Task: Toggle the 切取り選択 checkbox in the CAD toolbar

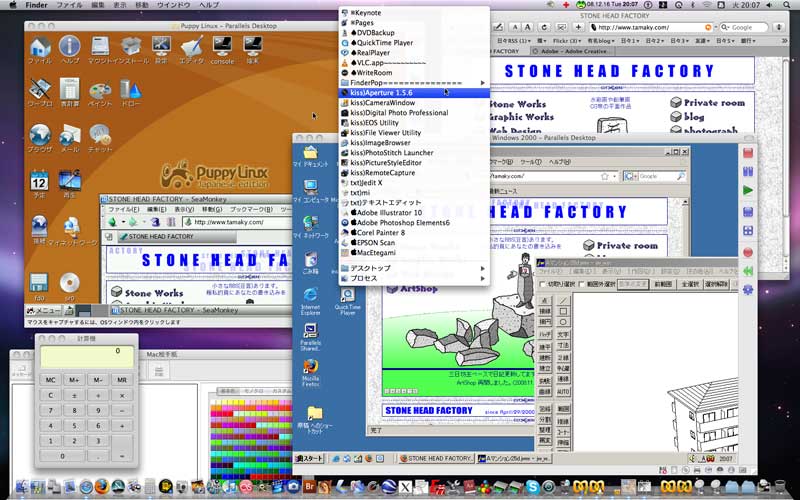Action: click(543, 284)
